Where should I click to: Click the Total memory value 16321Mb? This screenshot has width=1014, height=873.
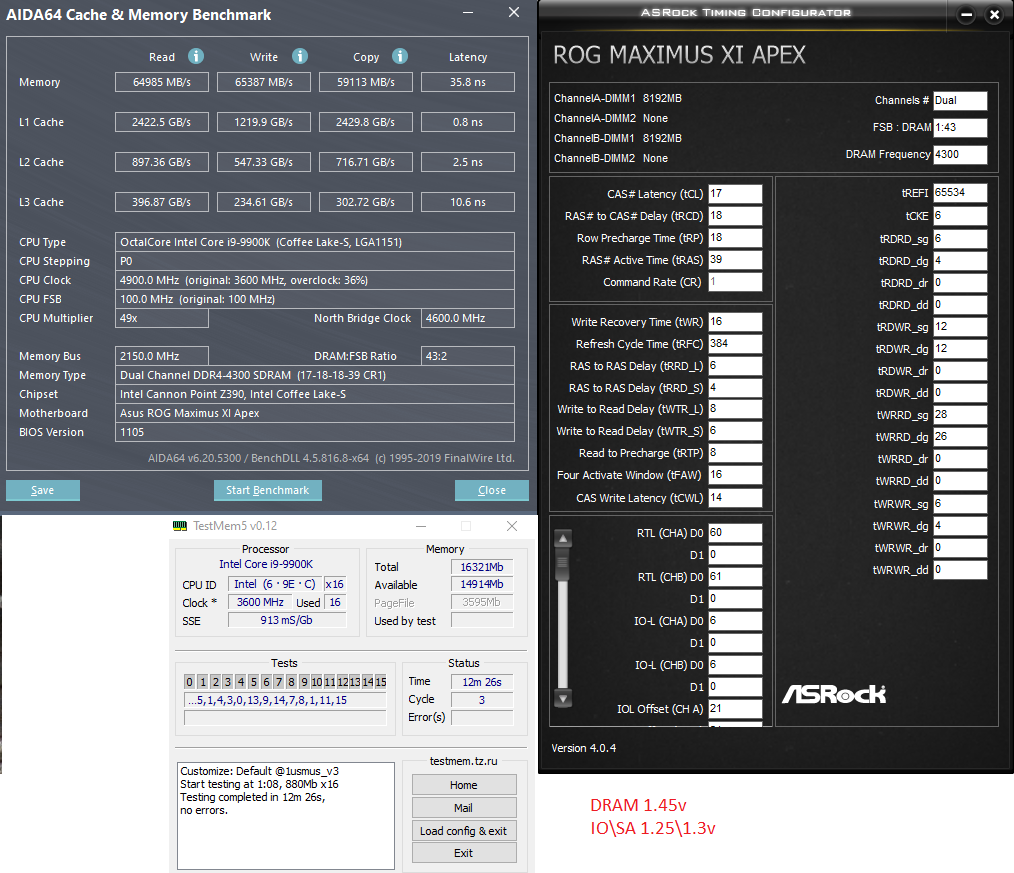[482, 567]
